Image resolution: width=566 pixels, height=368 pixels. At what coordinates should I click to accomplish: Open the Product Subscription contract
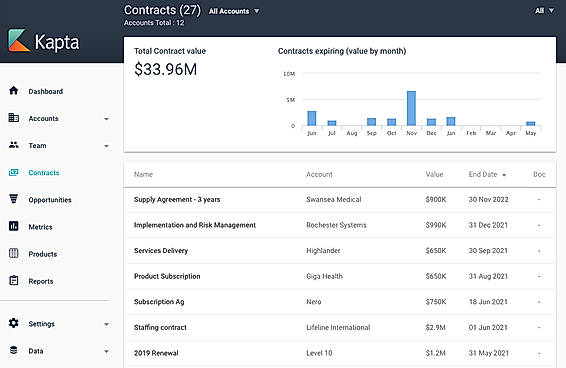[167, 276]
